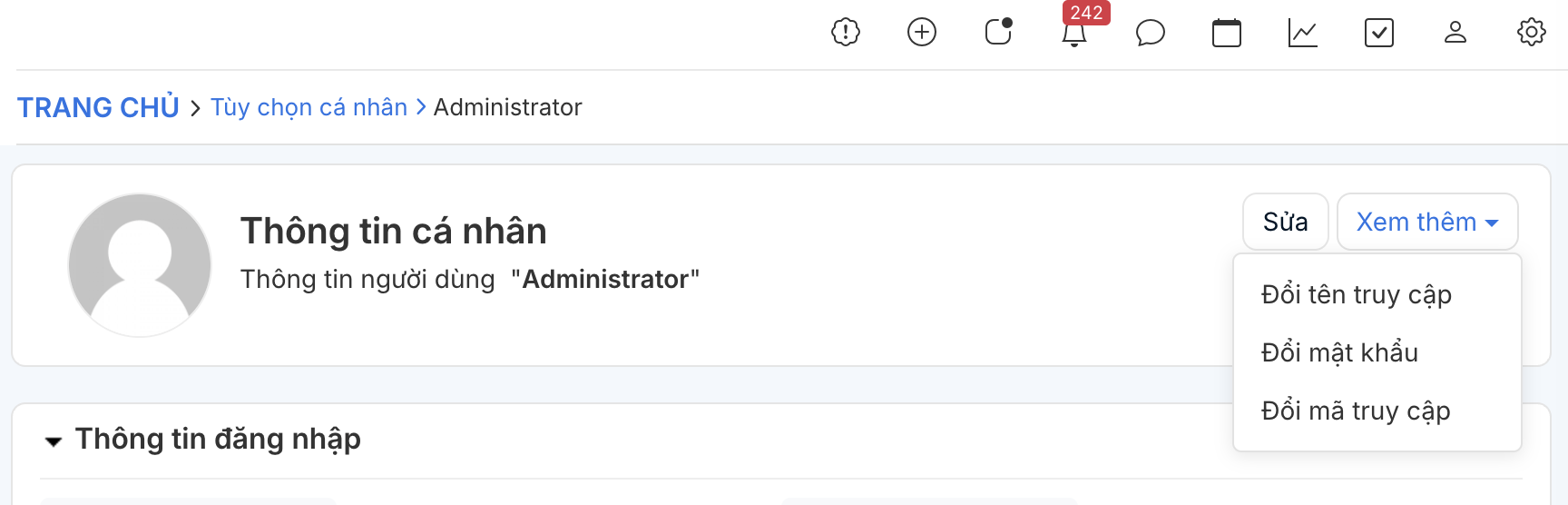Open Tùy chọn cá nhân breadcrumb link
Viewport: 1568px width, 505px height.
coord(309,107)
